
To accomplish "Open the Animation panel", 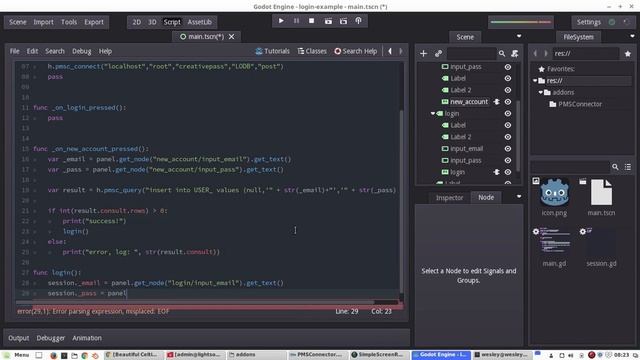I will pos(87,338).
